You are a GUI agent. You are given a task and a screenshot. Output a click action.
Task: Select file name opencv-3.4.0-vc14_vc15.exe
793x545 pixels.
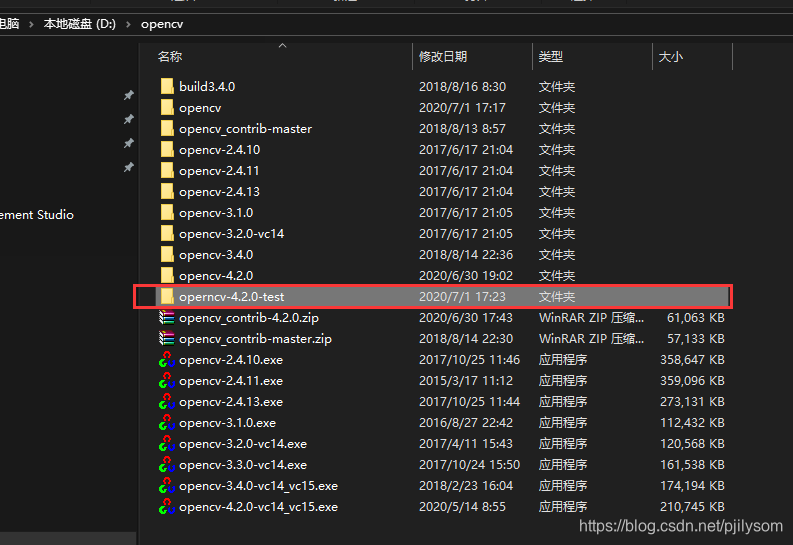pyautogui.click(x=258, y=486)
